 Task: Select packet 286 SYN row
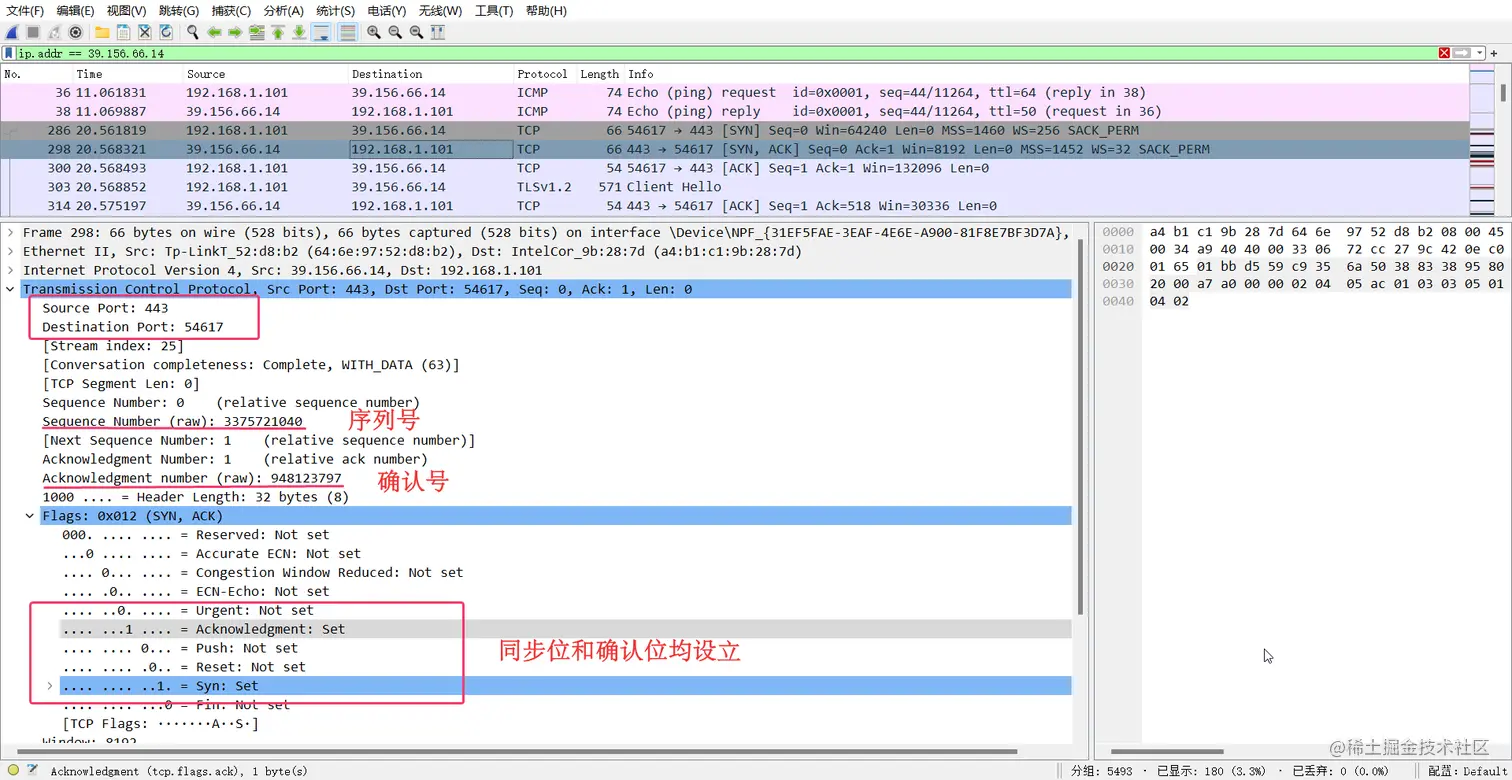[x=734, y=130]
